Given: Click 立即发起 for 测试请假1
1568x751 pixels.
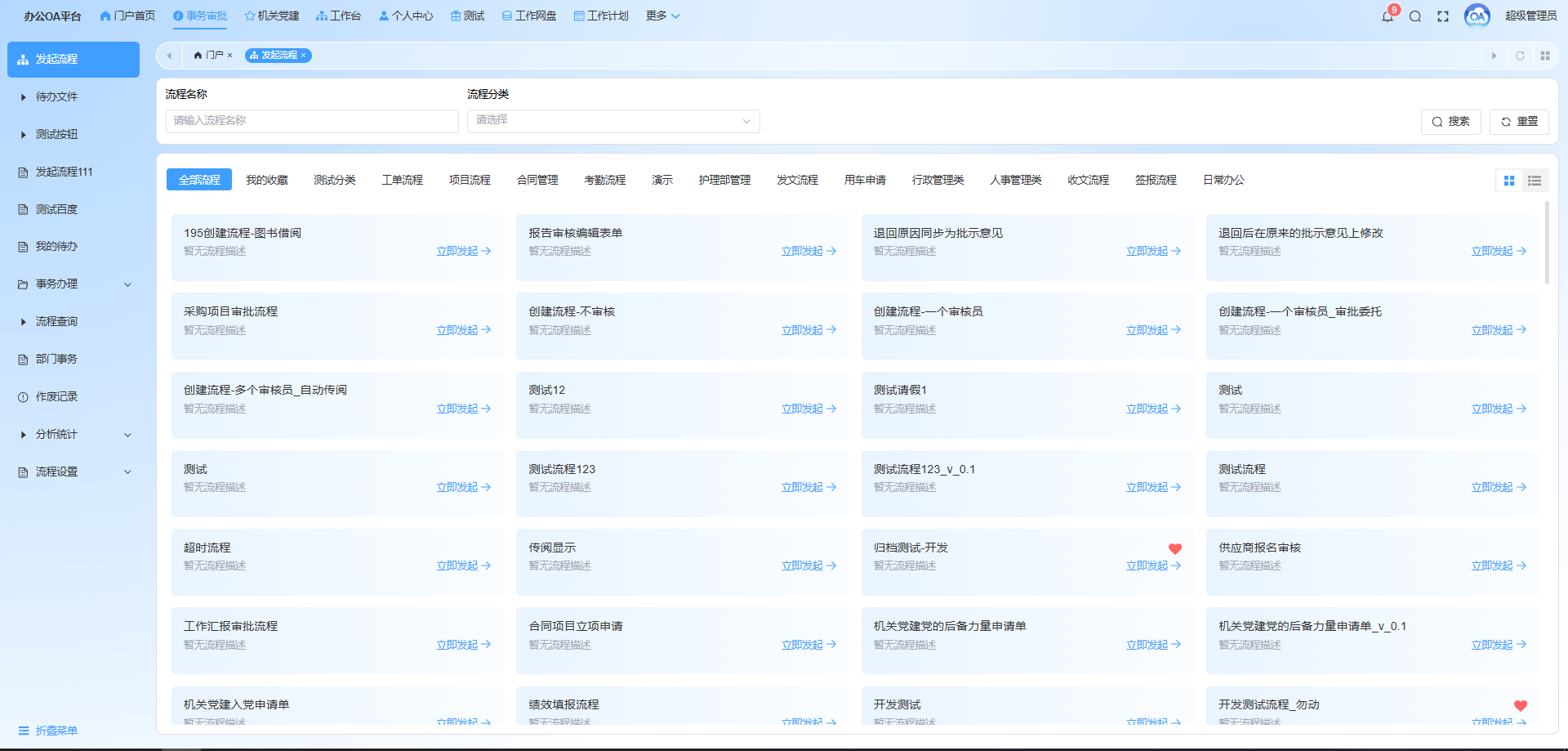Looking at the screenshot, I should [x=1153, y=409].
